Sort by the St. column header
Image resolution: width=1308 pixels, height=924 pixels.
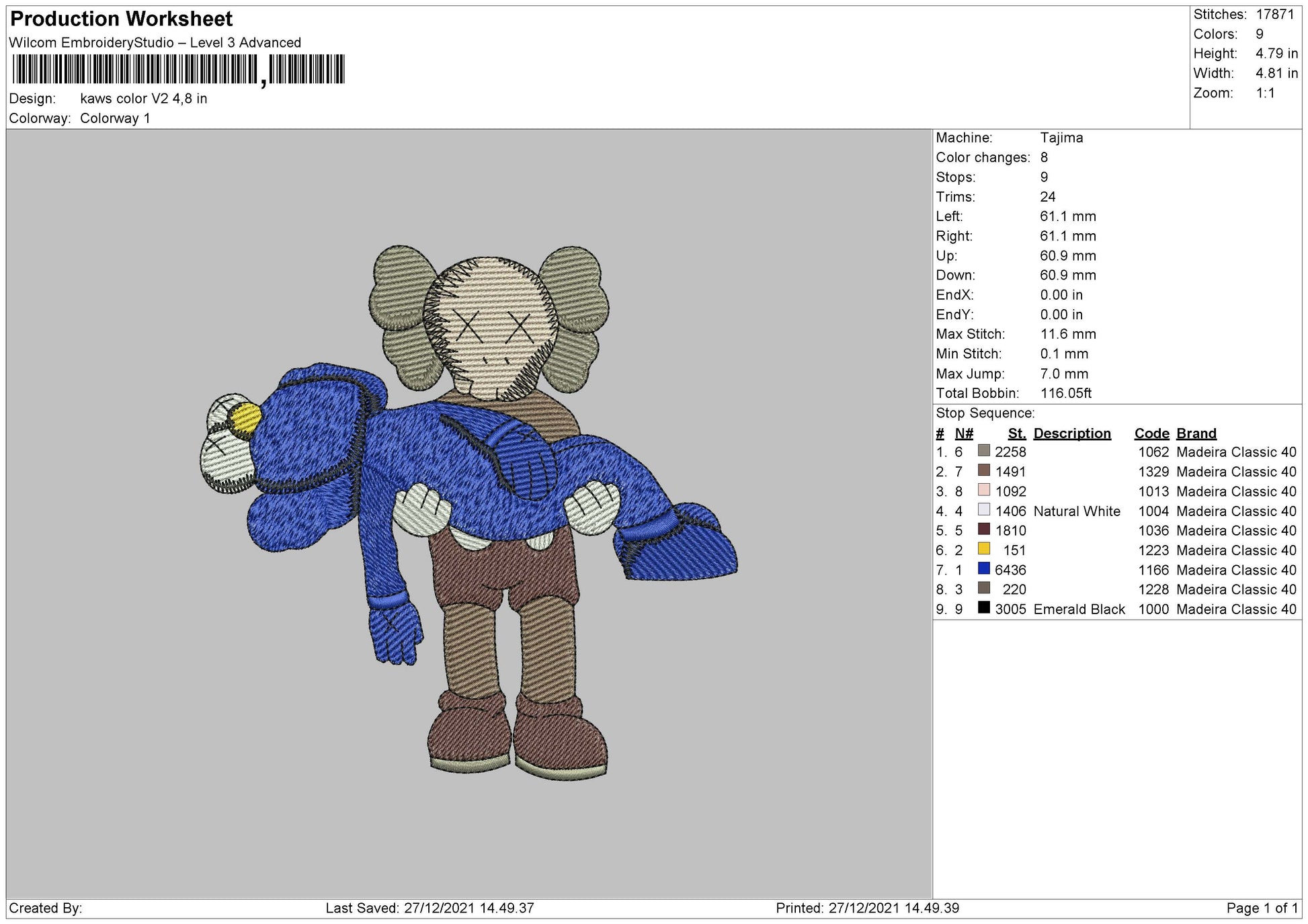pyautogui.click(x=1017, y=433)
